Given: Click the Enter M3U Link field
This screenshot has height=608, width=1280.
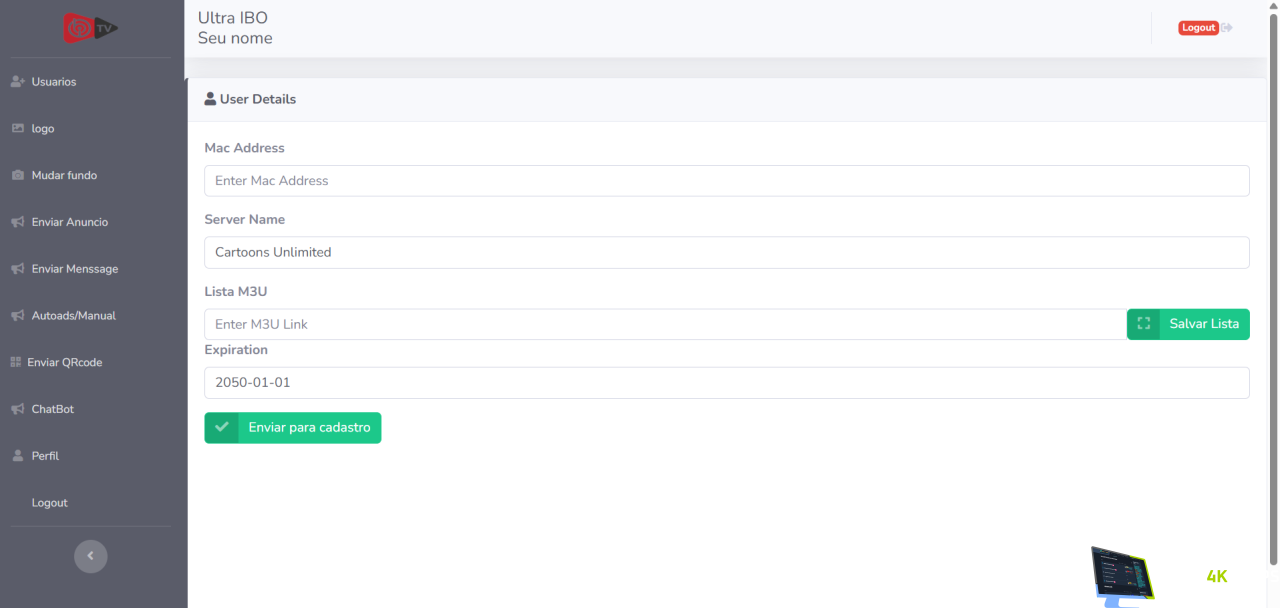Looking at the screenshot, I should click(665, 324).
